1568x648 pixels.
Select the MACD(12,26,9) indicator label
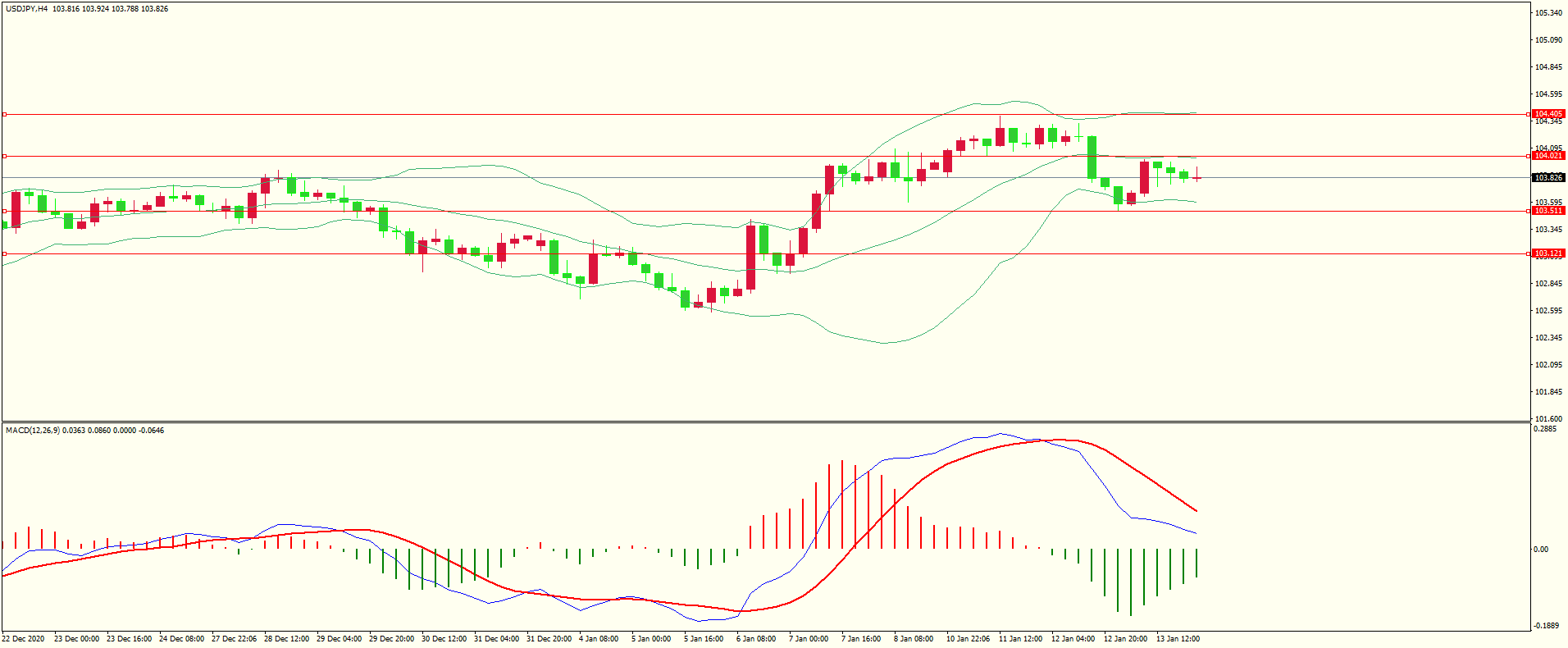pos(33,431)
